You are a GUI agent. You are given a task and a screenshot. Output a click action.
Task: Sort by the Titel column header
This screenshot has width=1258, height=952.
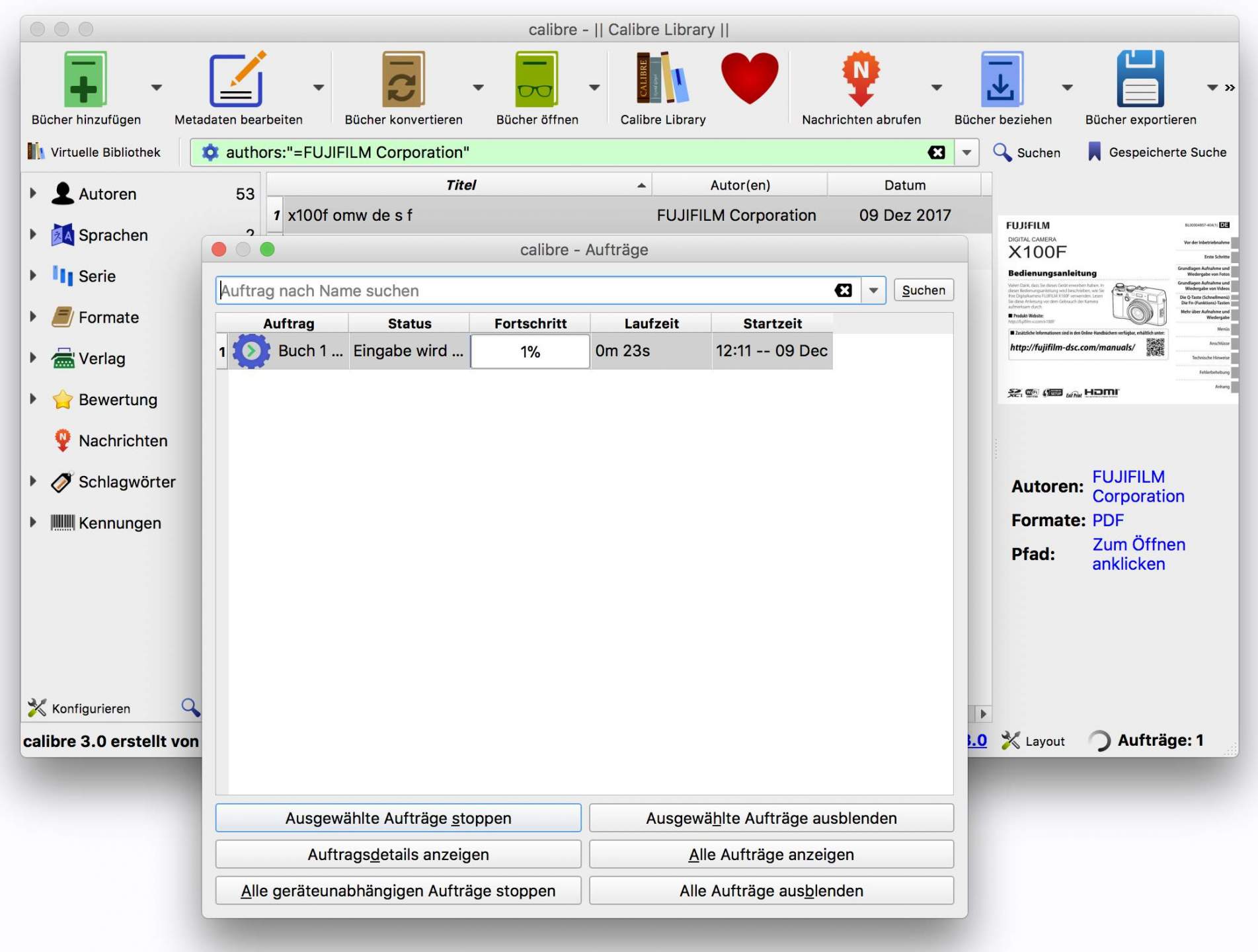pos(460,185)
